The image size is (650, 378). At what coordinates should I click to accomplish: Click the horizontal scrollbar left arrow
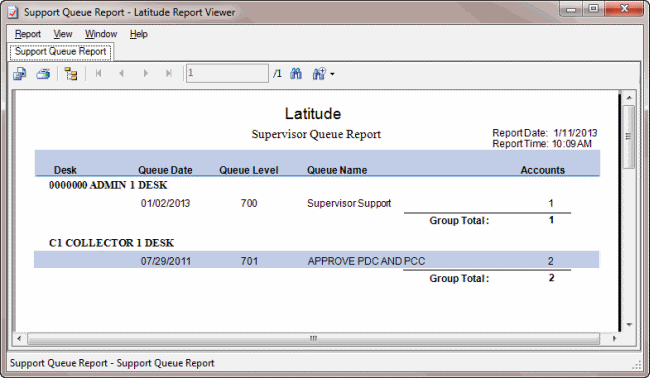19,339
